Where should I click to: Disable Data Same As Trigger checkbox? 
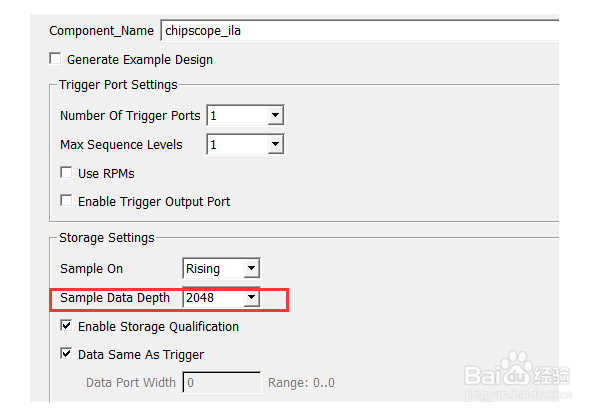click(x=66, y=354)
